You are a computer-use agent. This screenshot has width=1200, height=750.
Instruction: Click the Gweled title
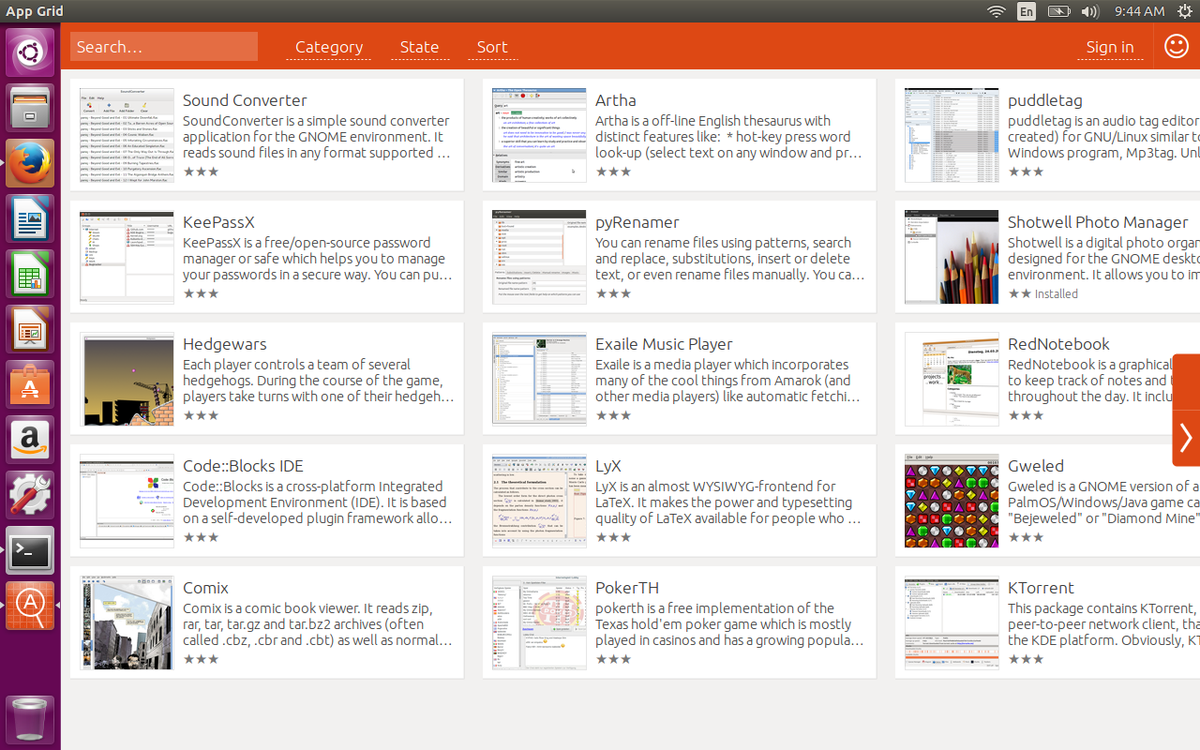(1036, 466)
